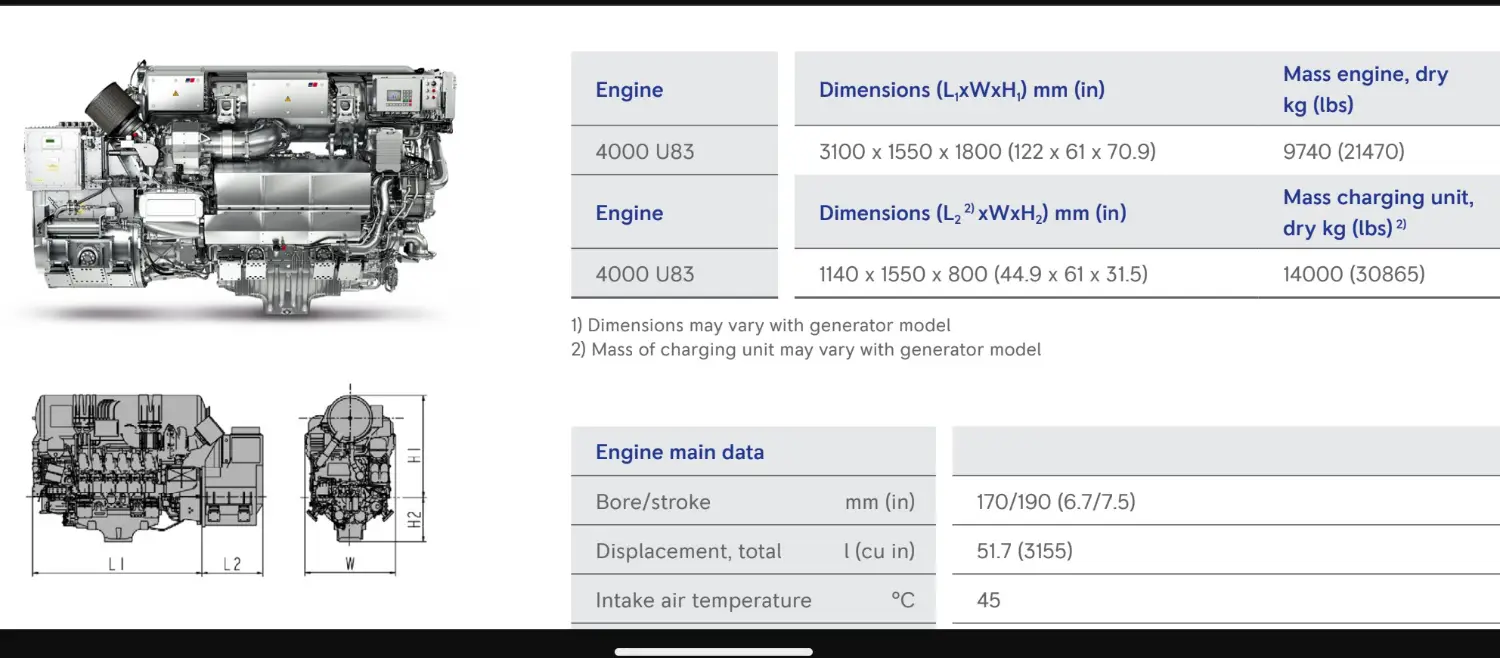Select the displacement value 51.7 (3155)
The width and height of the screenshot is (1500, 658).
click(1024, 551)
